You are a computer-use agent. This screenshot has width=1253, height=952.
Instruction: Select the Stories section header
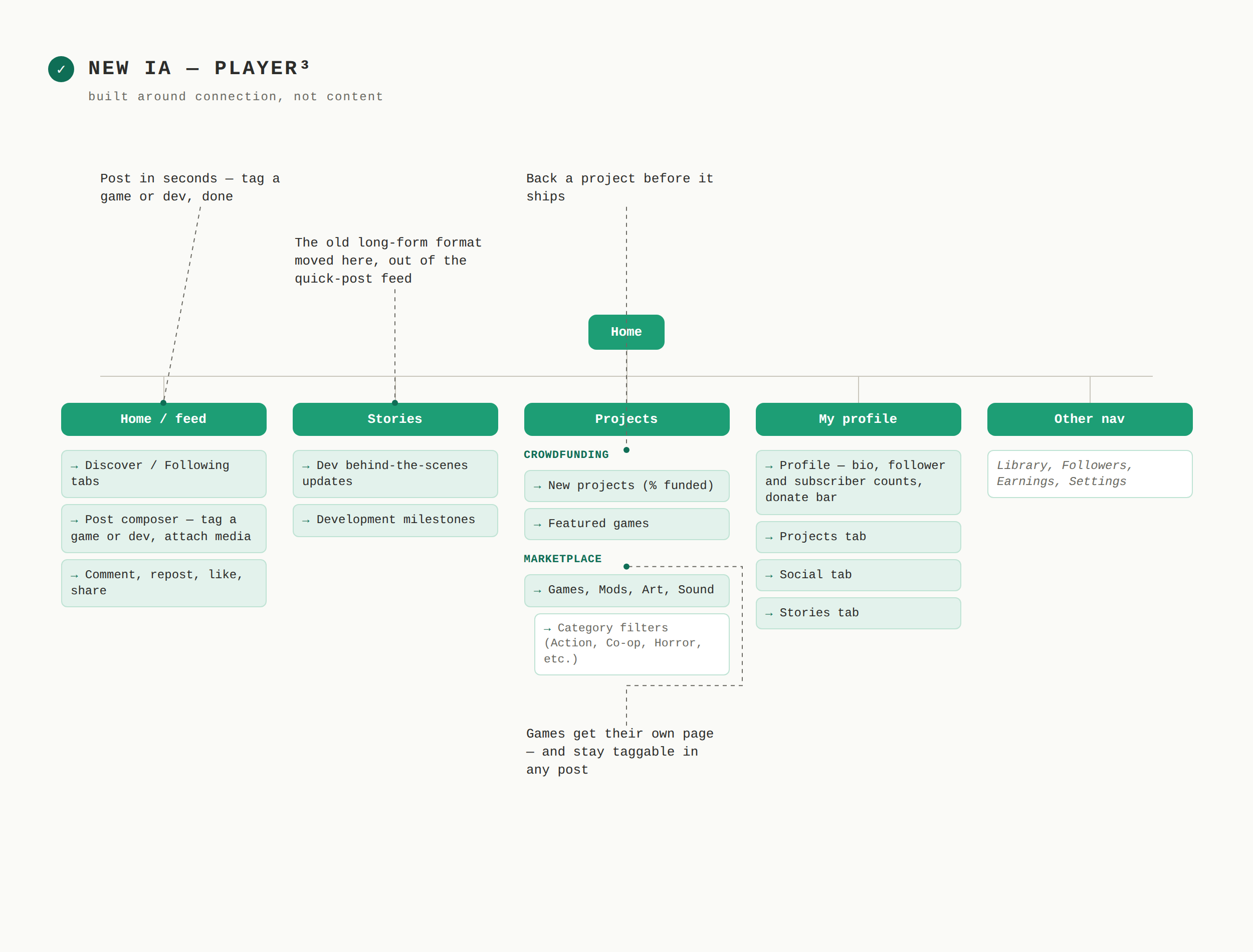395,419
